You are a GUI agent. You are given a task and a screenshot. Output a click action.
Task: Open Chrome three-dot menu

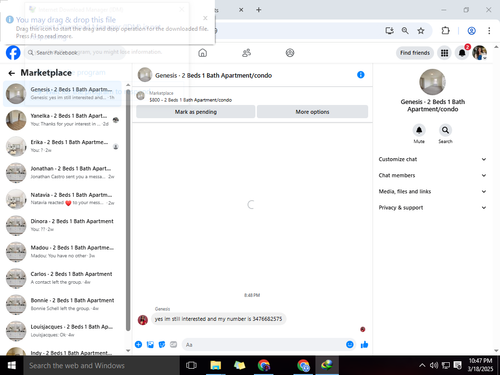pos(489,31)
